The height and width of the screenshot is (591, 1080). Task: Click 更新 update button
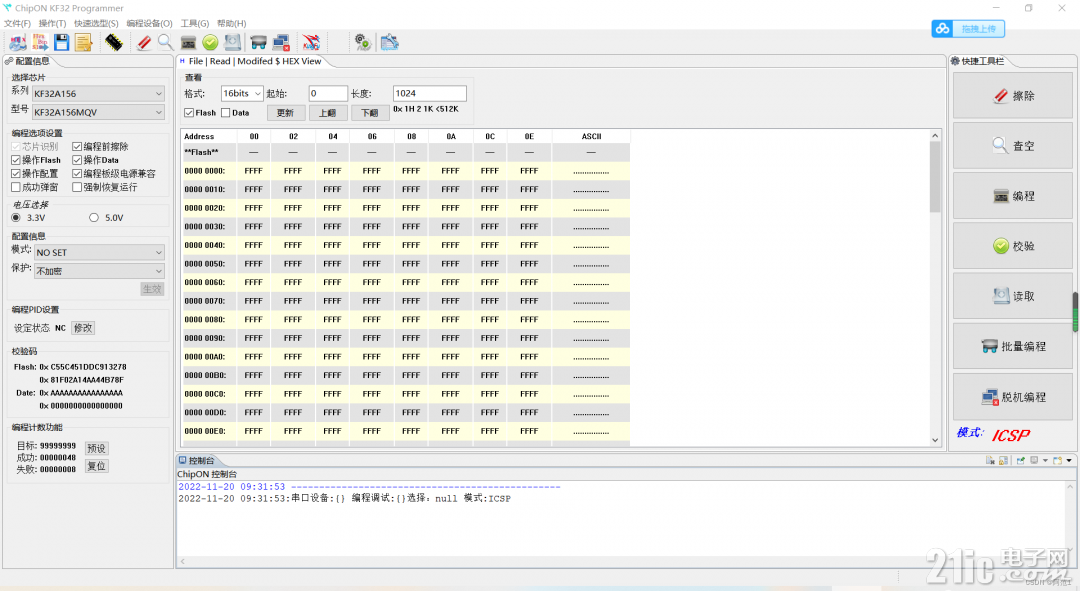[x=285, y=113]
